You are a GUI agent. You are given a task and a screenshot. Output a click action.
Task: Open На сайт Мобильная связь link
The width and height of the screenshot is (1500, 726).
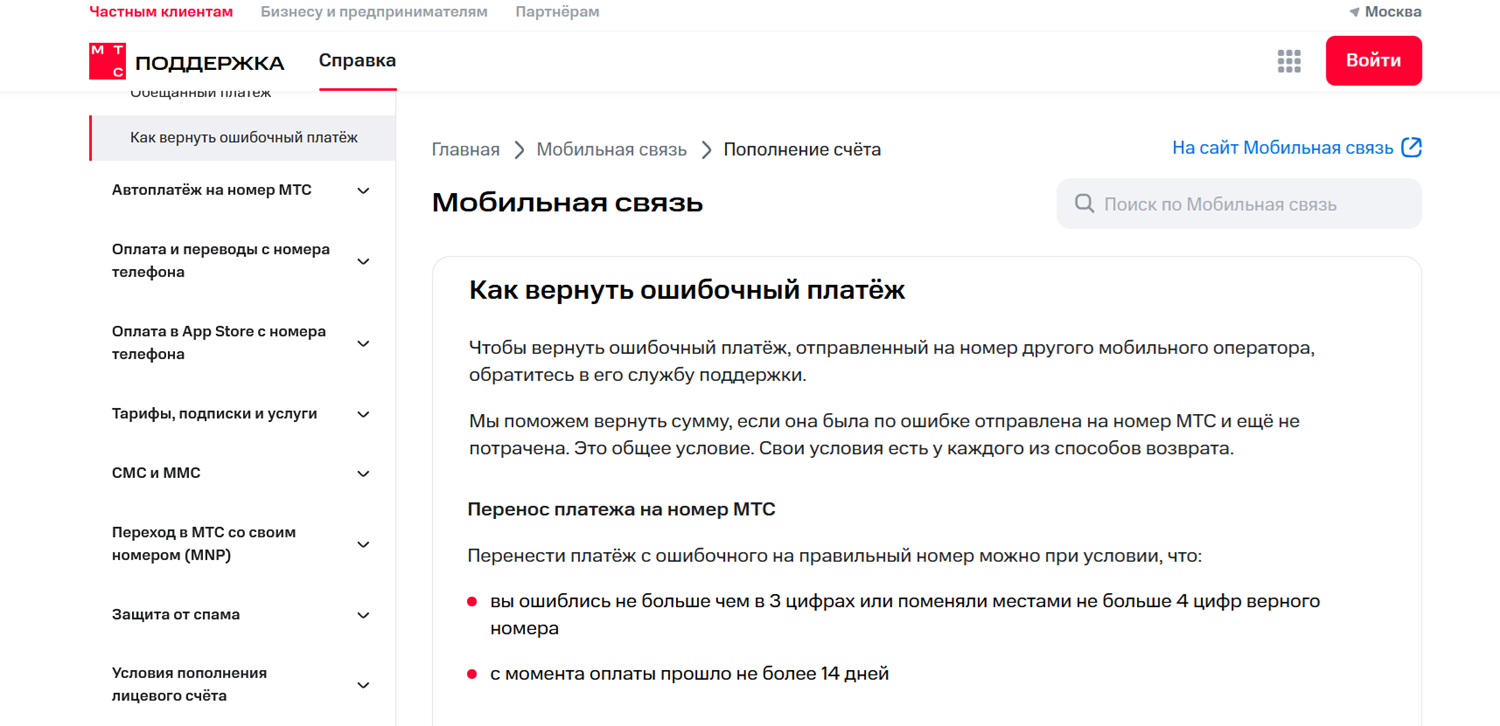point(1296,148)
